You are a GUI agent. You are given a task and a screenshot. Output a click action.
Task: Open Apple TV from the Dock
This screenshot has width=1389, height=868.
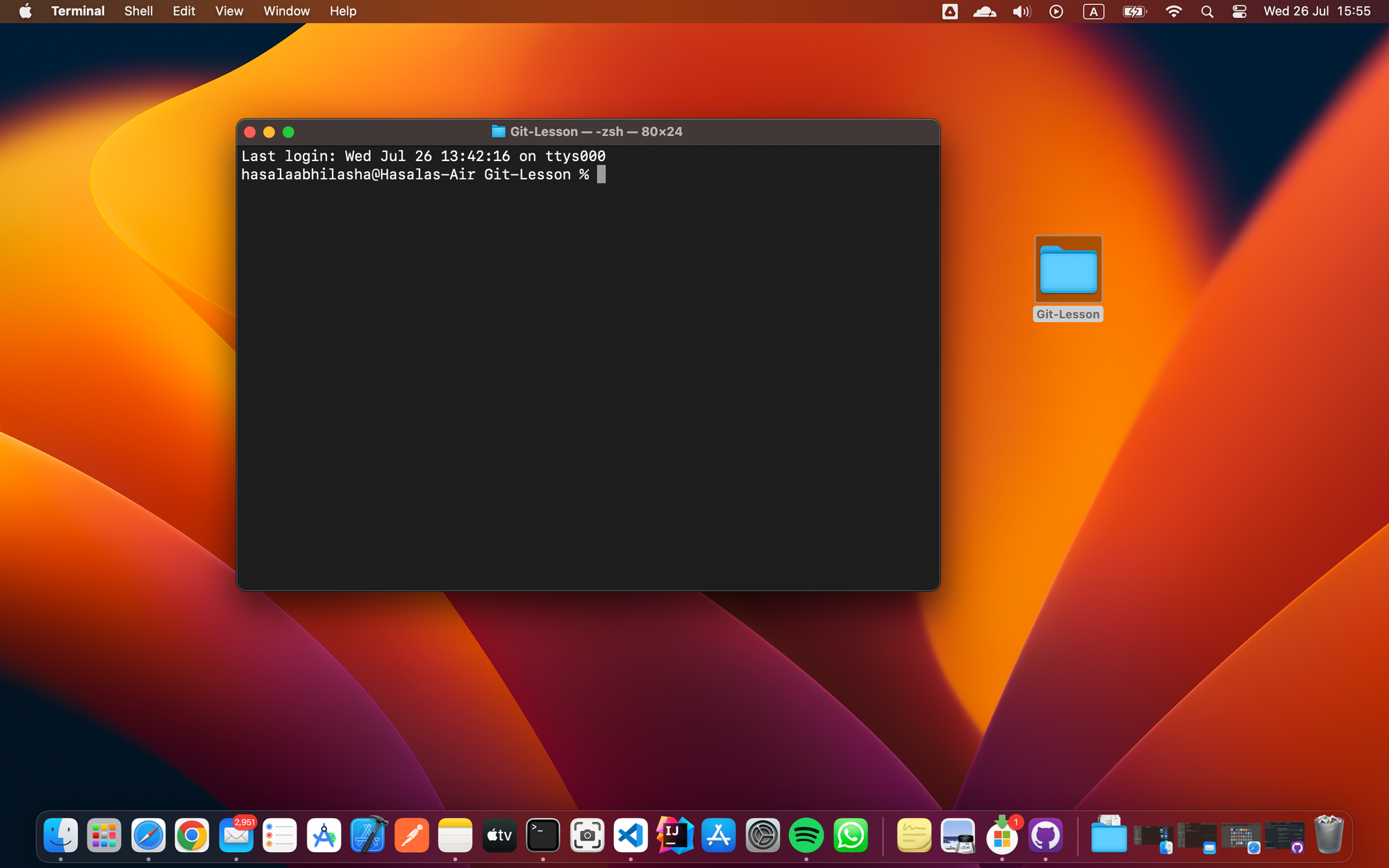tap(499, 835)
